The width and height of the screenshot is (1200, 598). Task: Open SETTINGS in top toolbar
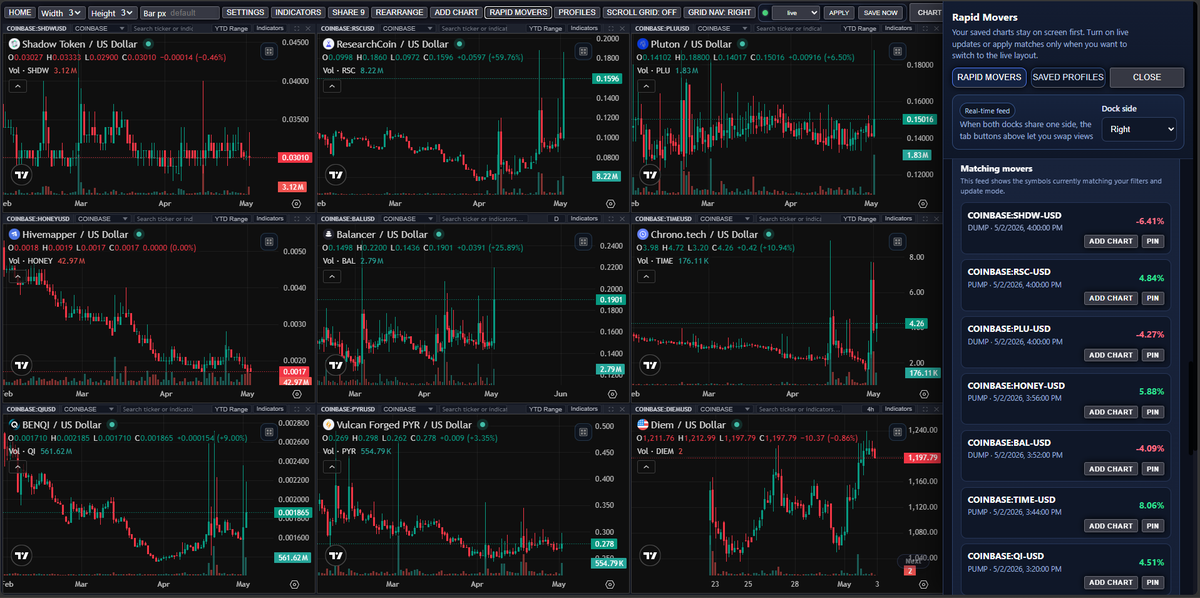[x=245, y=13]
